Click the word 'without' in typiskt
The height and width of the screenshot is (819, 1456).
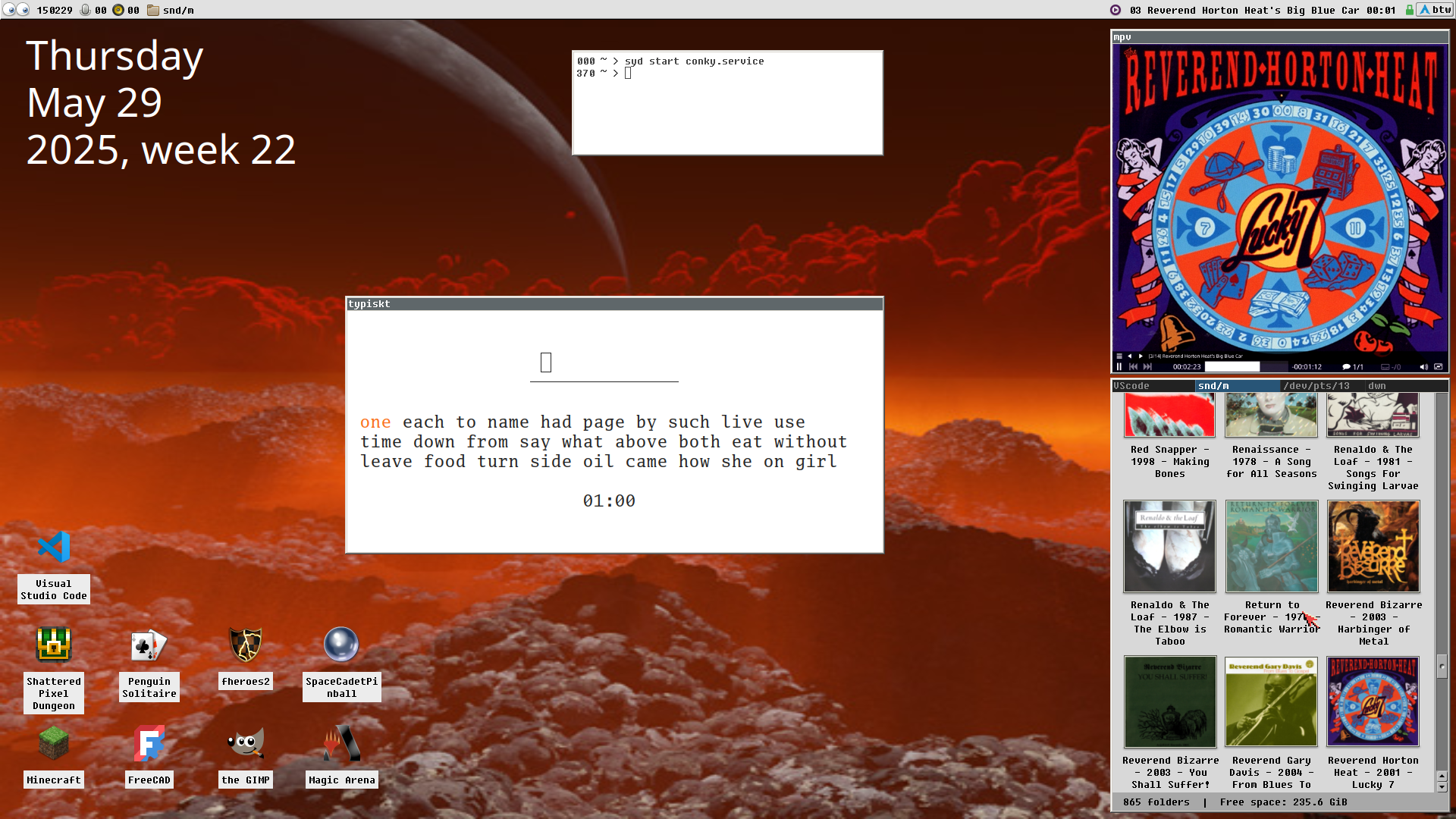click(811, 442)
